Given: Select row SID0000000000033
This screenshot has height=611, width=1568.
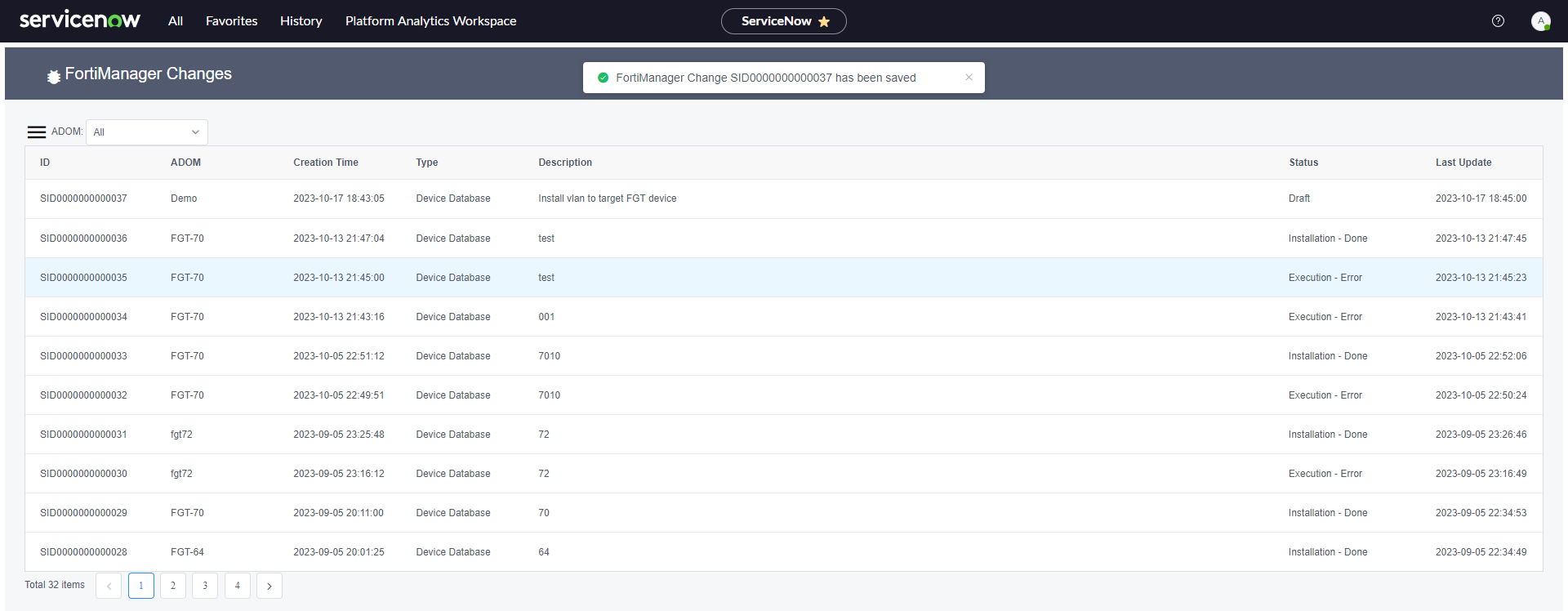Looking at the screenshot, I should [x=784, y=356].
